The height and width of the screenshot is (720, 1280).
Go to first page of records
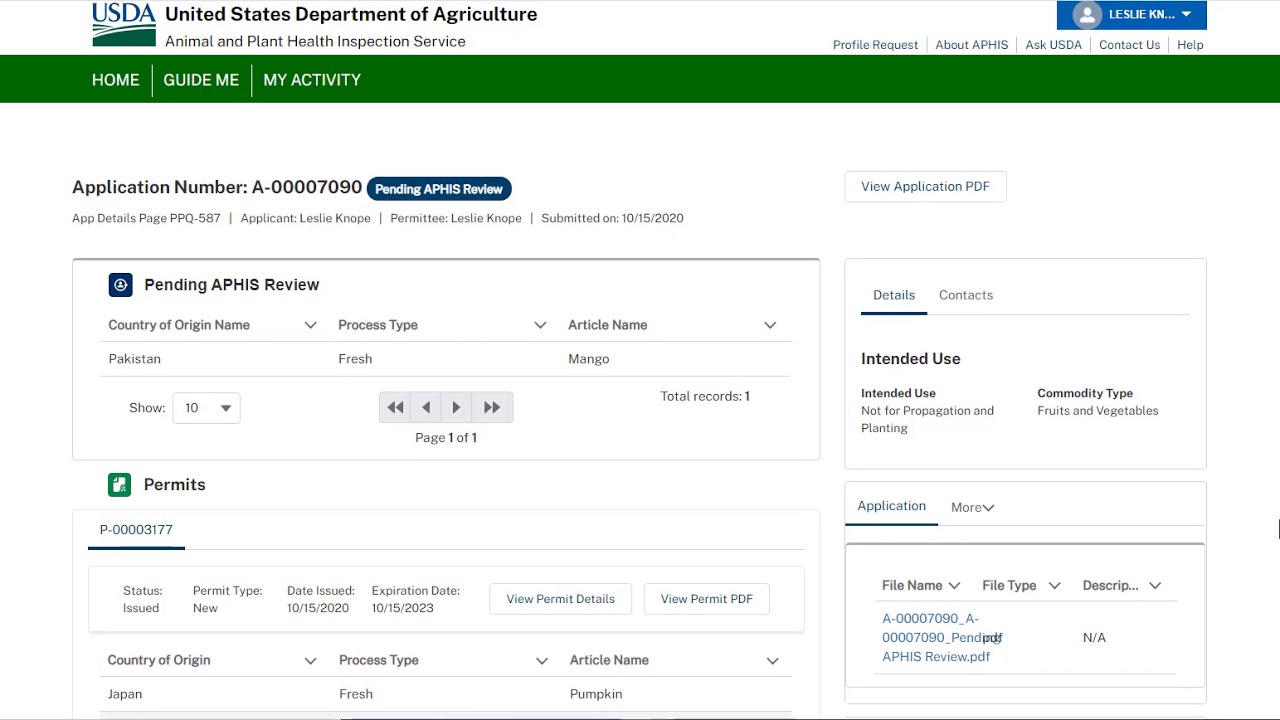pyautogui.click(x=396, y=408)
